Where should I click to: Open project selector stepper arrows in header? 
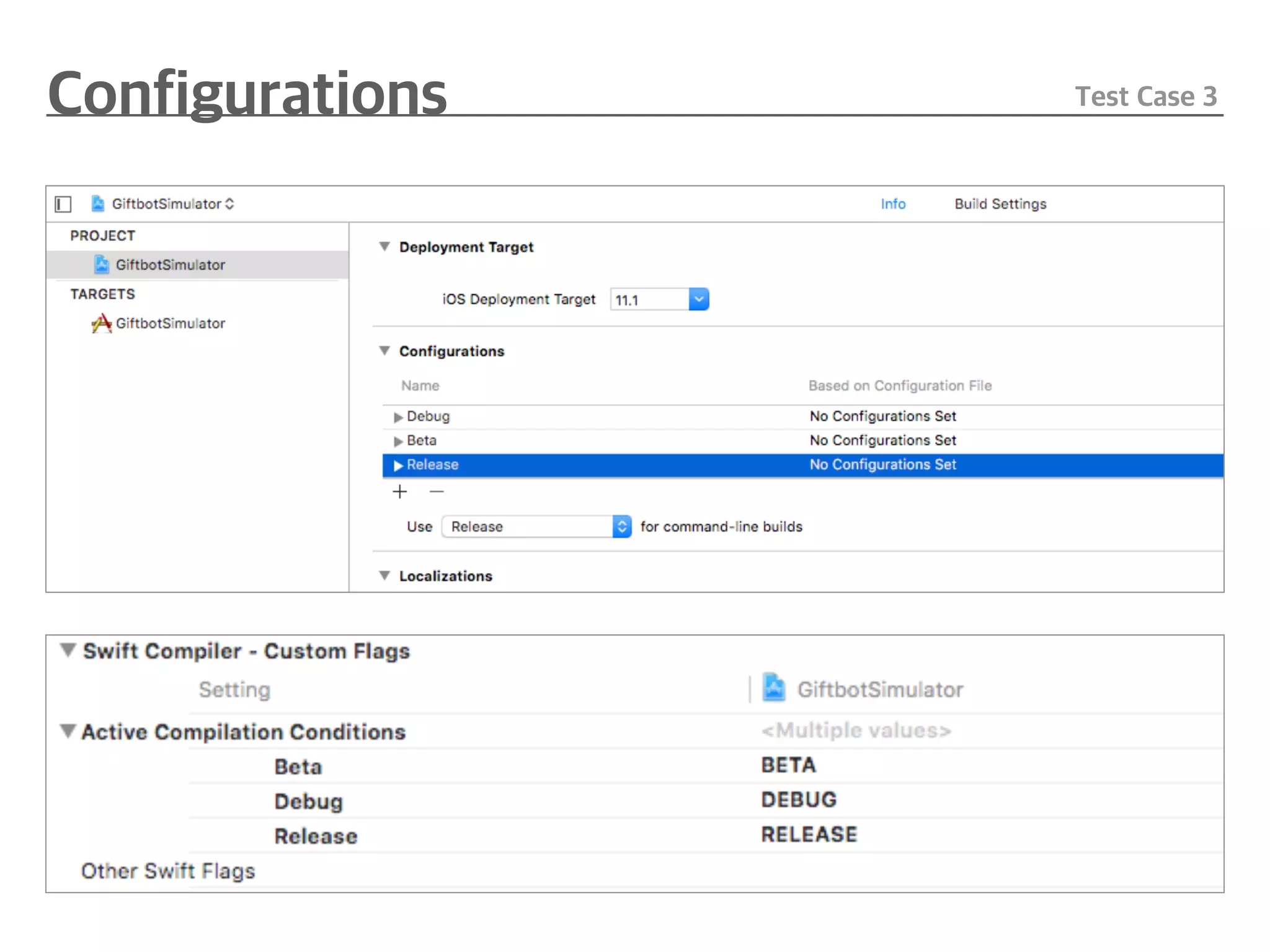point(230,204)
